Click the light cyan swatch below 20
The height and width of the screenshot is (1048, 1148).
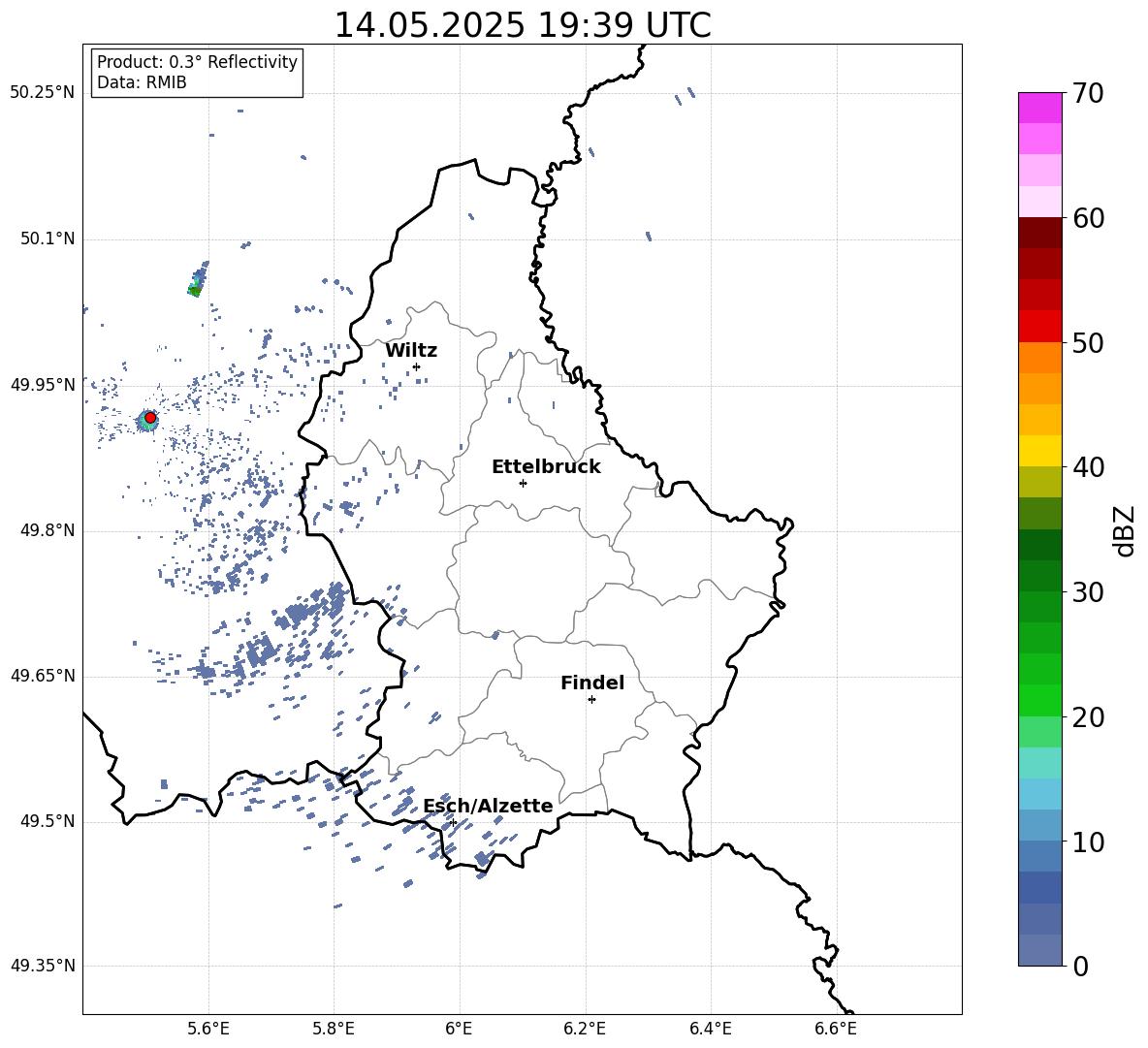coord(1039,732)
